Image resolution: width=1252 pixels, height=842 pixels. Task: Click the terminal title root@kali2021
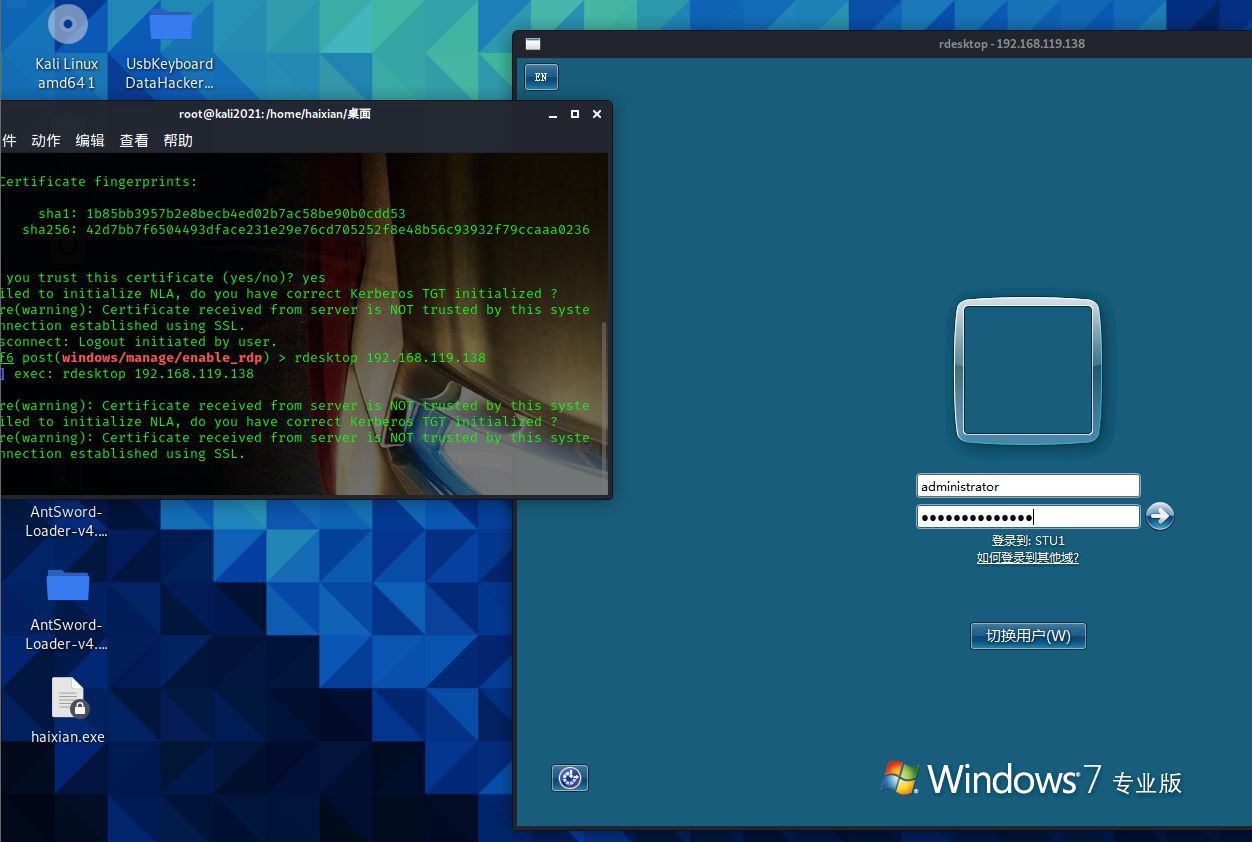275,114
